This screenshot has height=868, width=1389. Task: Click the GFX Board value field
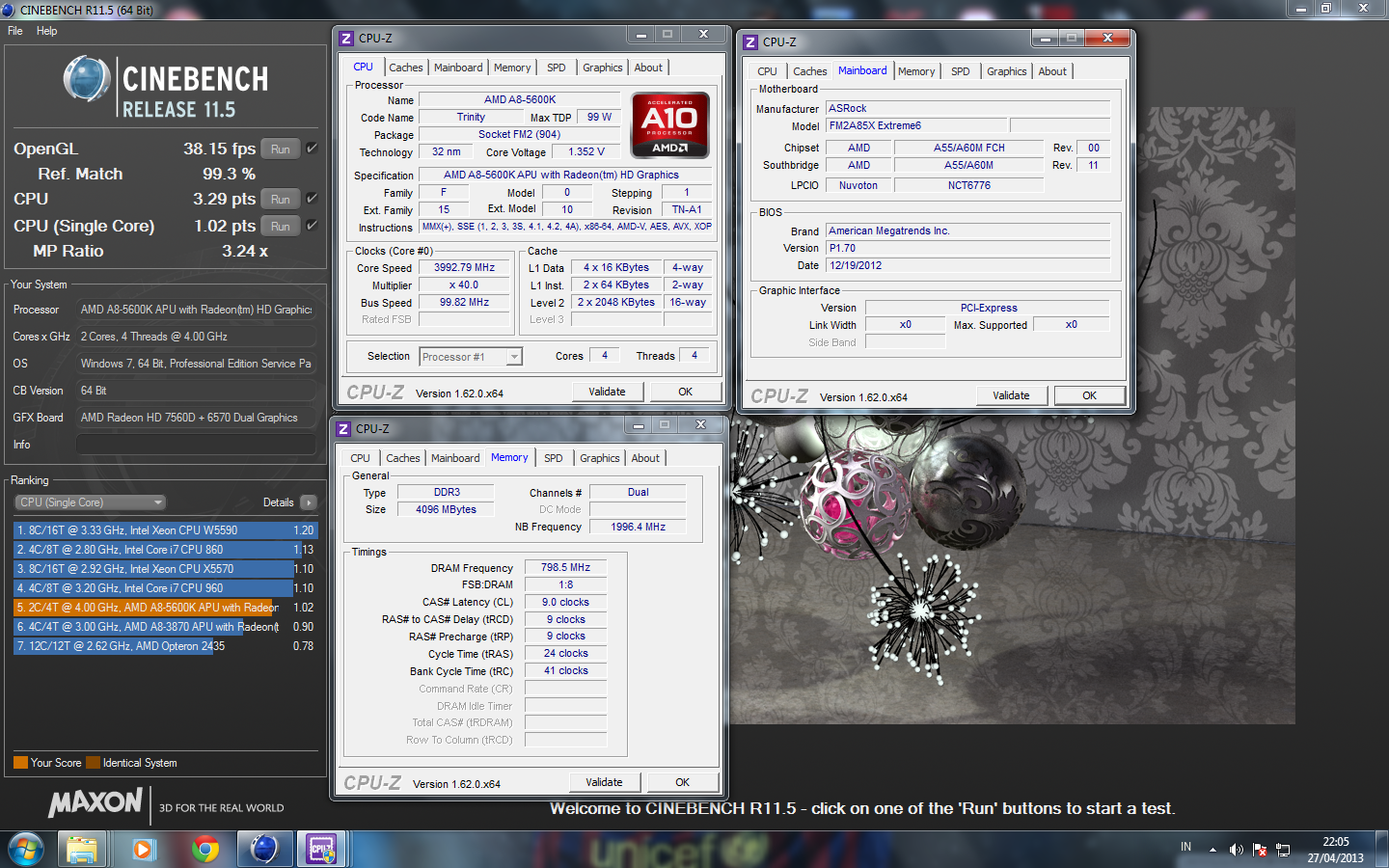pos(196,418)
